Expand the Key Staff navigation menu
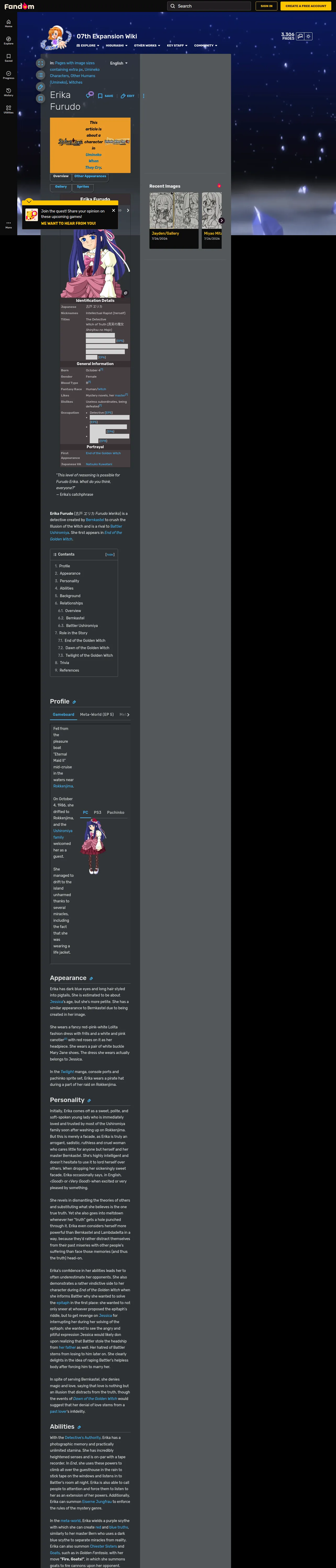Screen dimensions: 336x1568 pyautogui.click(x=177, y=46)
